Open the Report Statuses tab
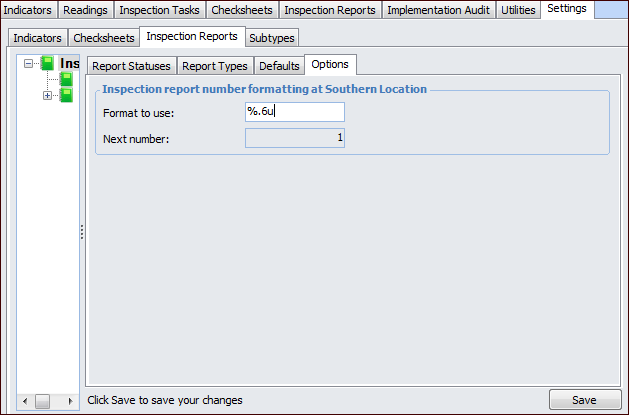The height and width of the screenshot is (415, 629). pos(131,66)
